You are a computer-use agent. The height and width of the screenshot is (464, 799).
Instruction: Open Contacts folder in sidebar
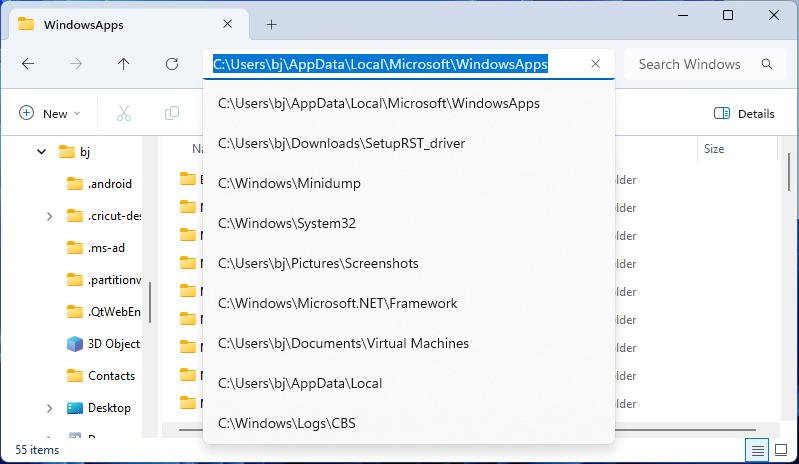tap(101, 376)
